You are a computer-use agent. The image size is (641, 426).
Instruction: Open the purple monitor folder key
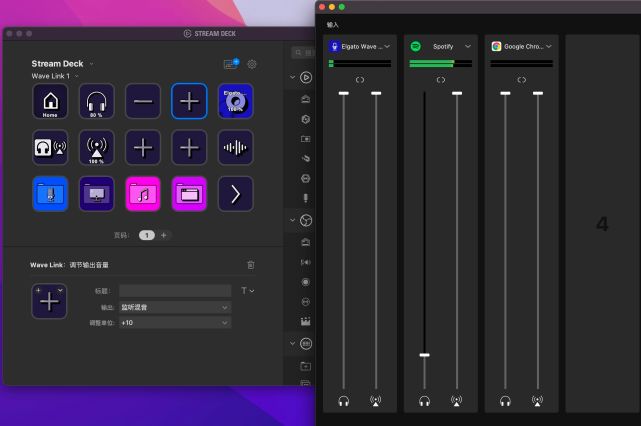click(96, 194)
